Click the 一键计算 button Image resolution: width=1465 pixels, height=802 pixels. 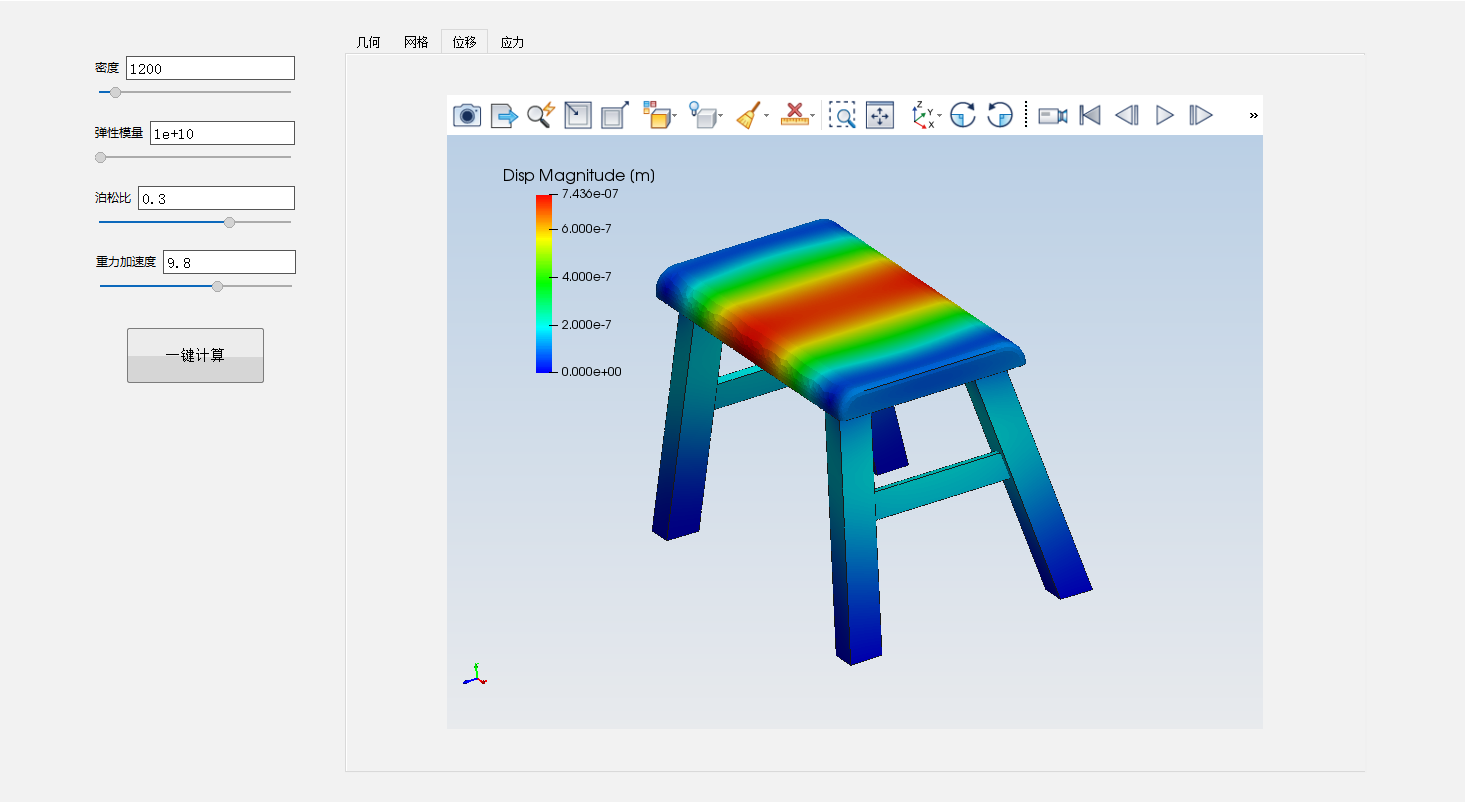point(195,355)
